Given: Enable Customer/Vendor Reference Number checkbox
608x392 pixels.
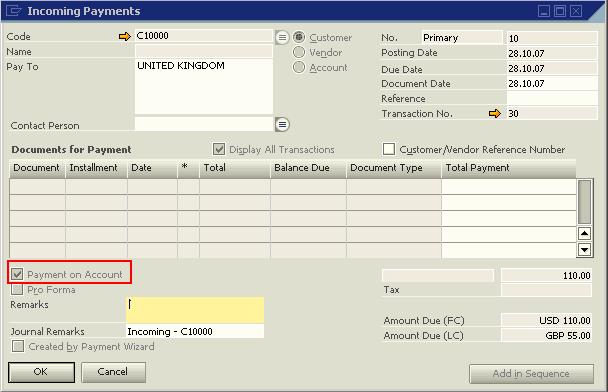Looking at the screenshot, I should coord(389,149).
